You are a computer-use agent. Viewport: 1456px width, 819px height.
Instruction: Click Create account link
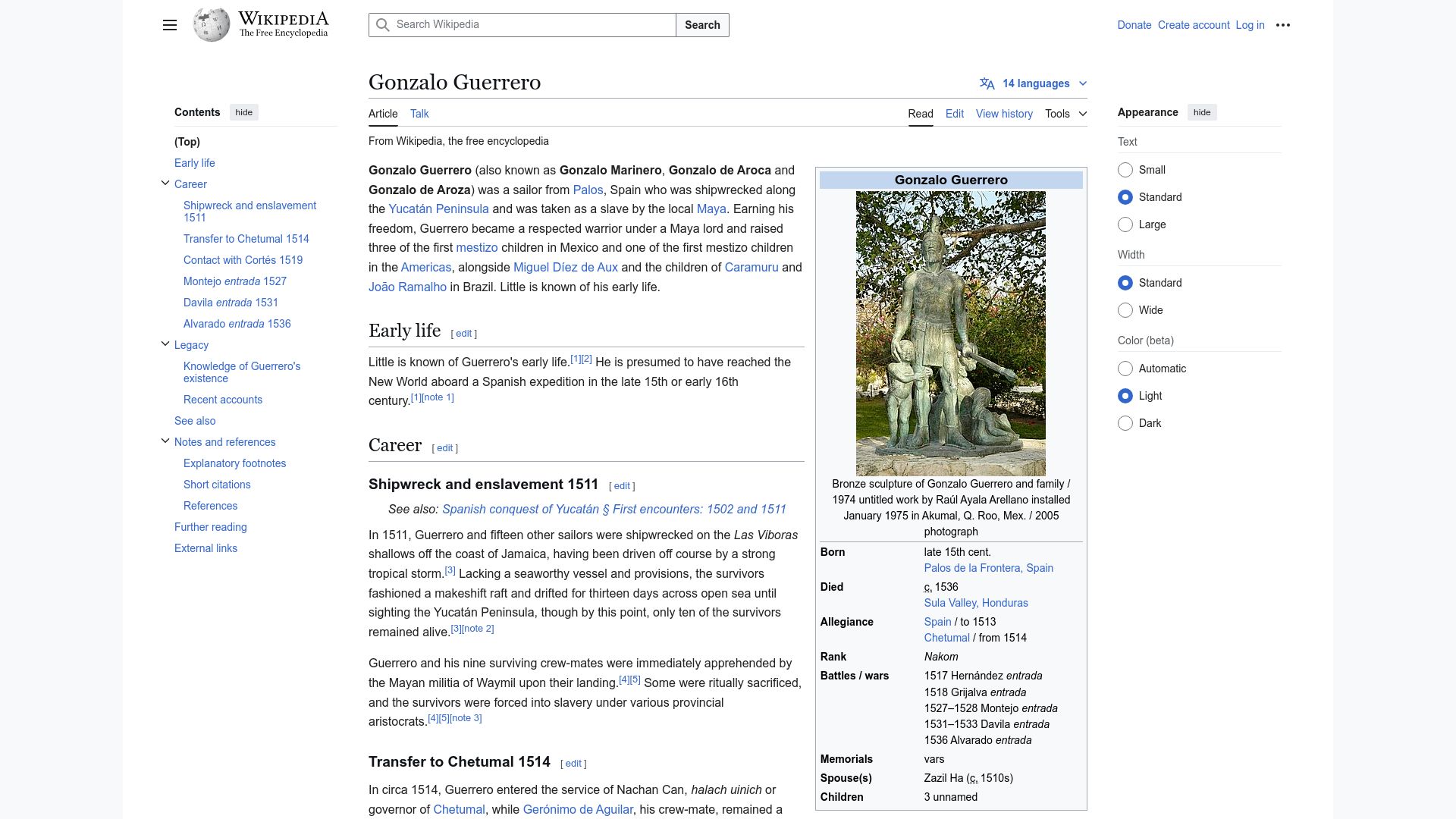(1194, 25)
